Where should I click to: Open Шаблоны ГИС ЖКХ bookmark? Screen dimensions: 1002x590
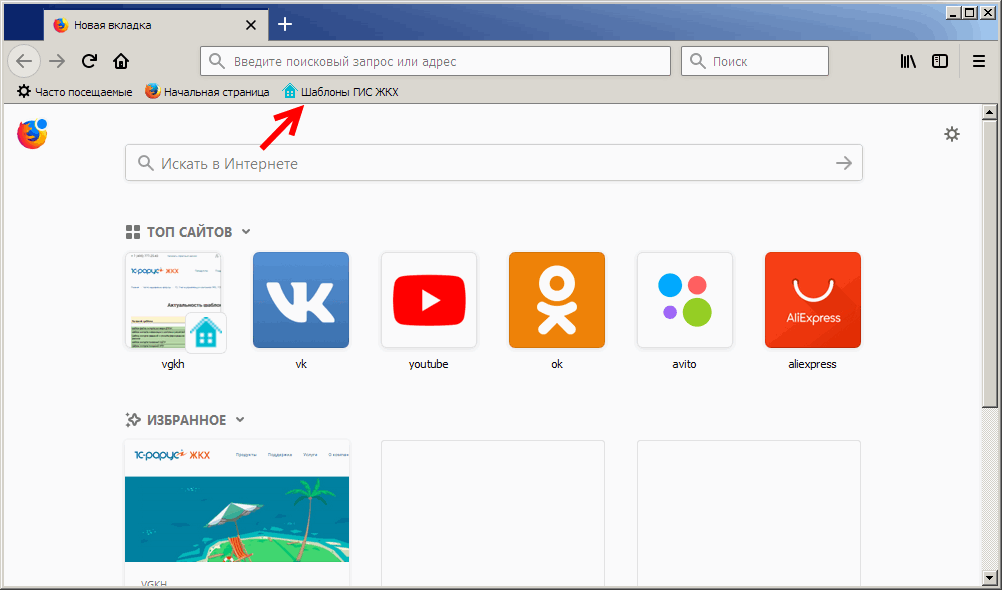pyautogui.click(x=341, y=92)
